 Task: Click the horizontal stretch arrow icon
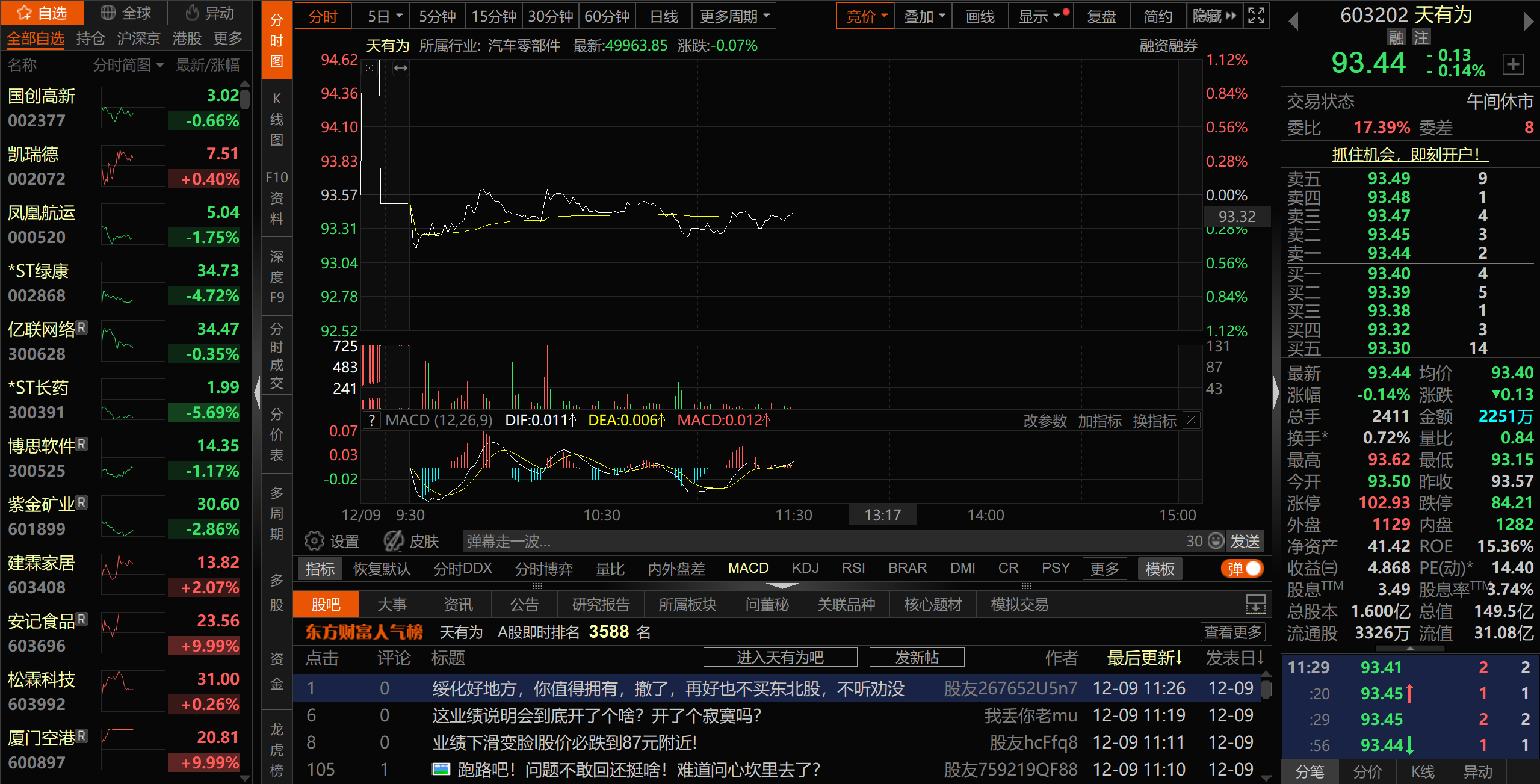[x=400, y=69]
